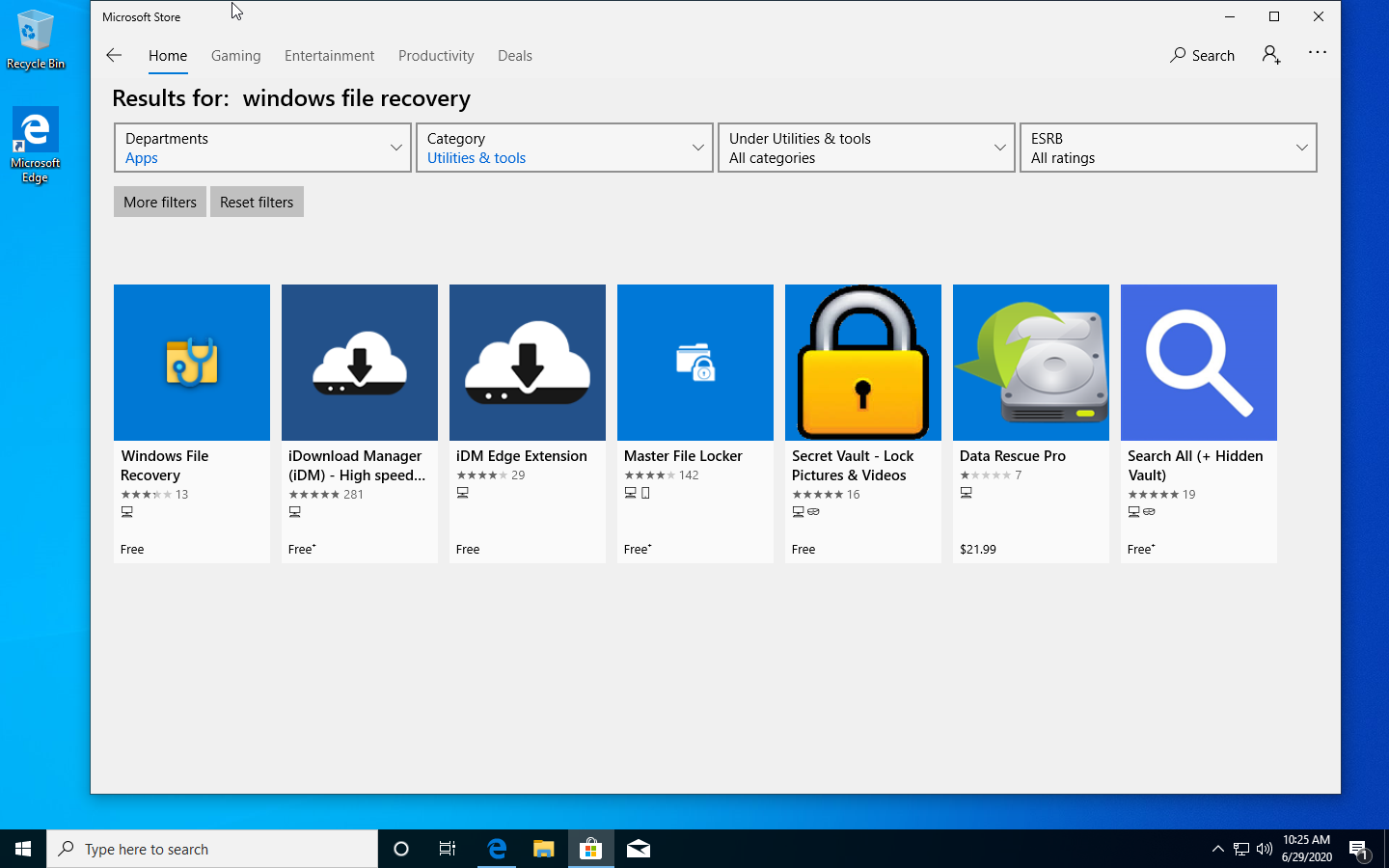1389x868 pixels.
Task: Click Search All (+ Hidden Vault) title
Action: coord(1195,466)
